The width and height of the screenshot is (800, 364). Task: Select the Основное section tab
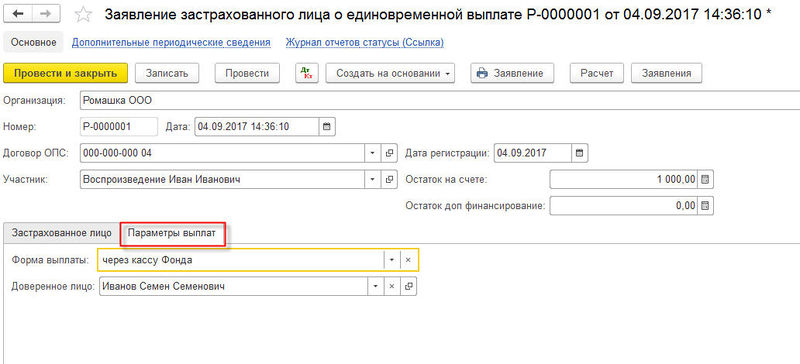pyautogui.click(x=34, y=42)
